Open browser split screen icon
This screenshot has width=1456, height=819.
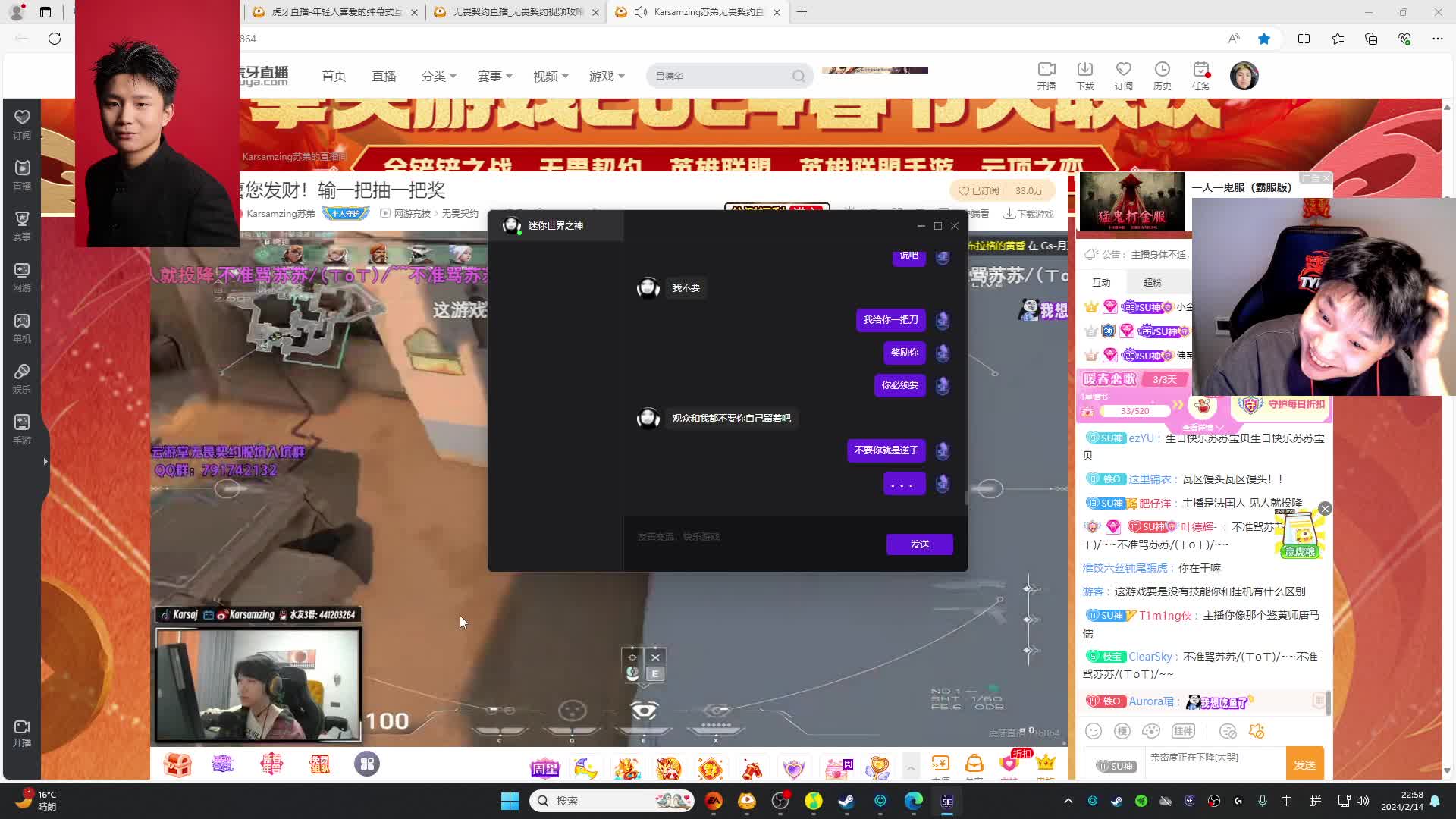click(x=1304, y=39)
